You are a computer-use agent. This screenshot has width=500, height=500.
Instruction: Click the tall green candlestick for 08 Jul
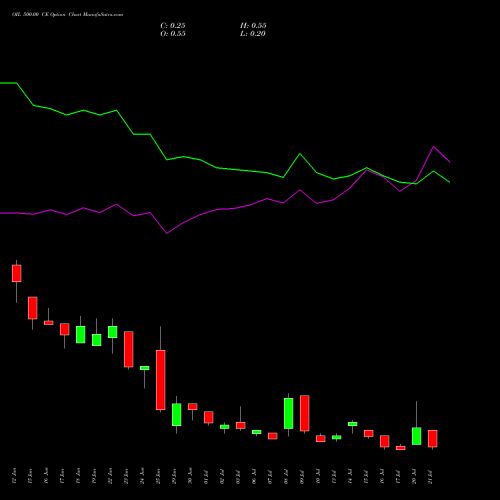tap(289, 413)
